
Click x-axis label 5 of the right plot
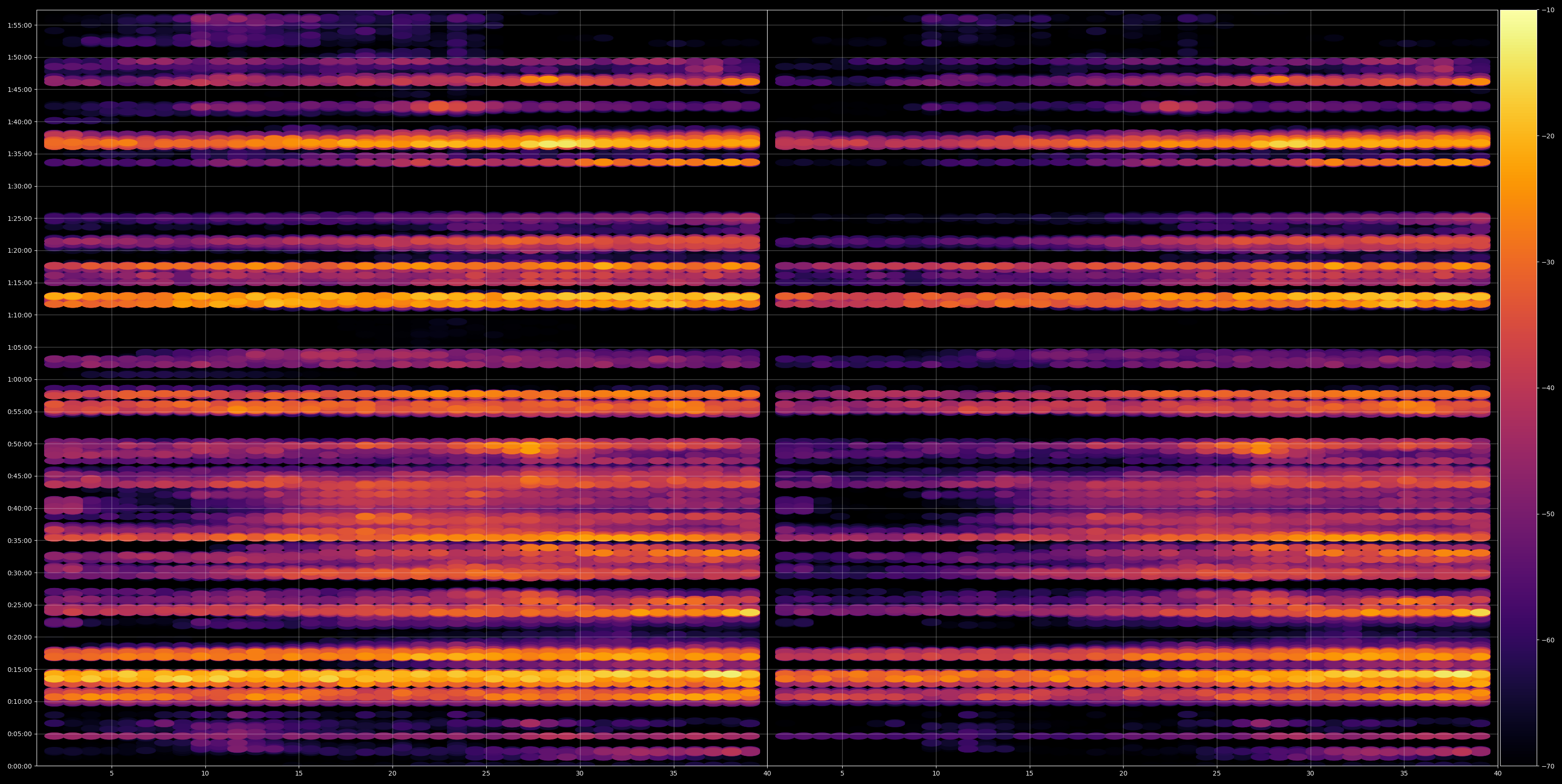click(x=842, y=774)
